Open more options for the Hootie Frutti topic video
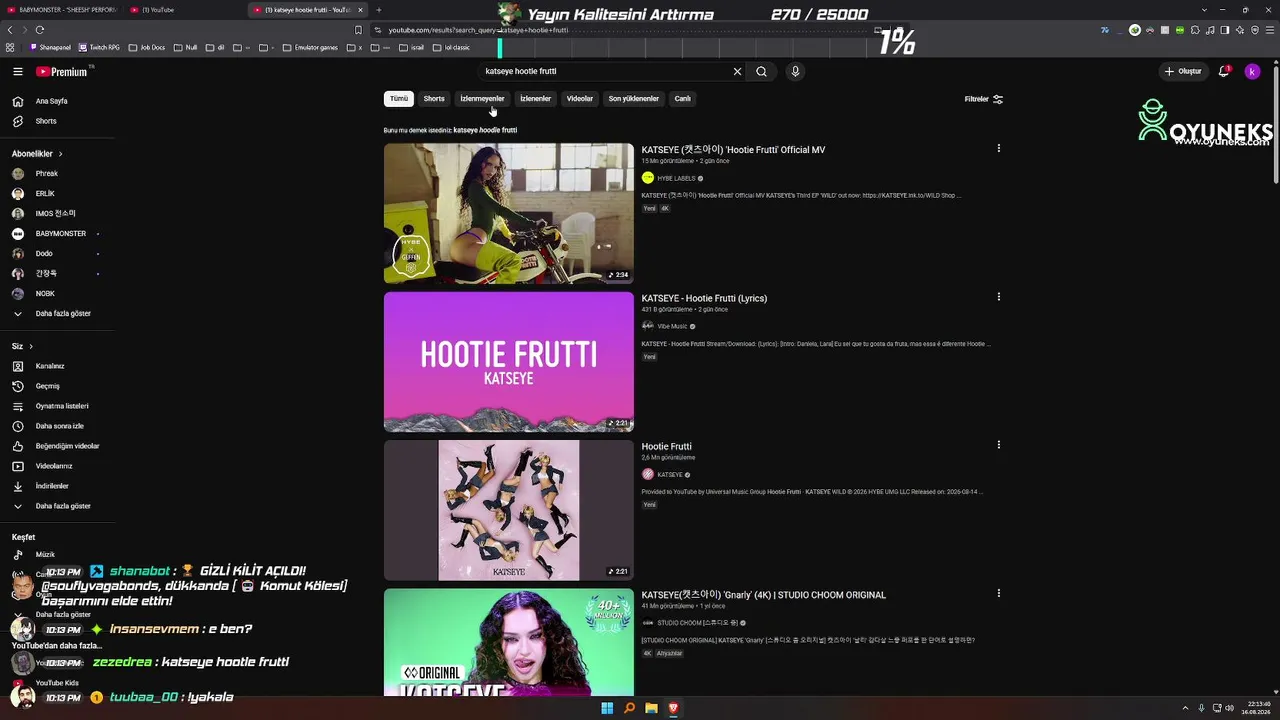The height and width of the screenshot is (720, 1280). tap(998, 445)
